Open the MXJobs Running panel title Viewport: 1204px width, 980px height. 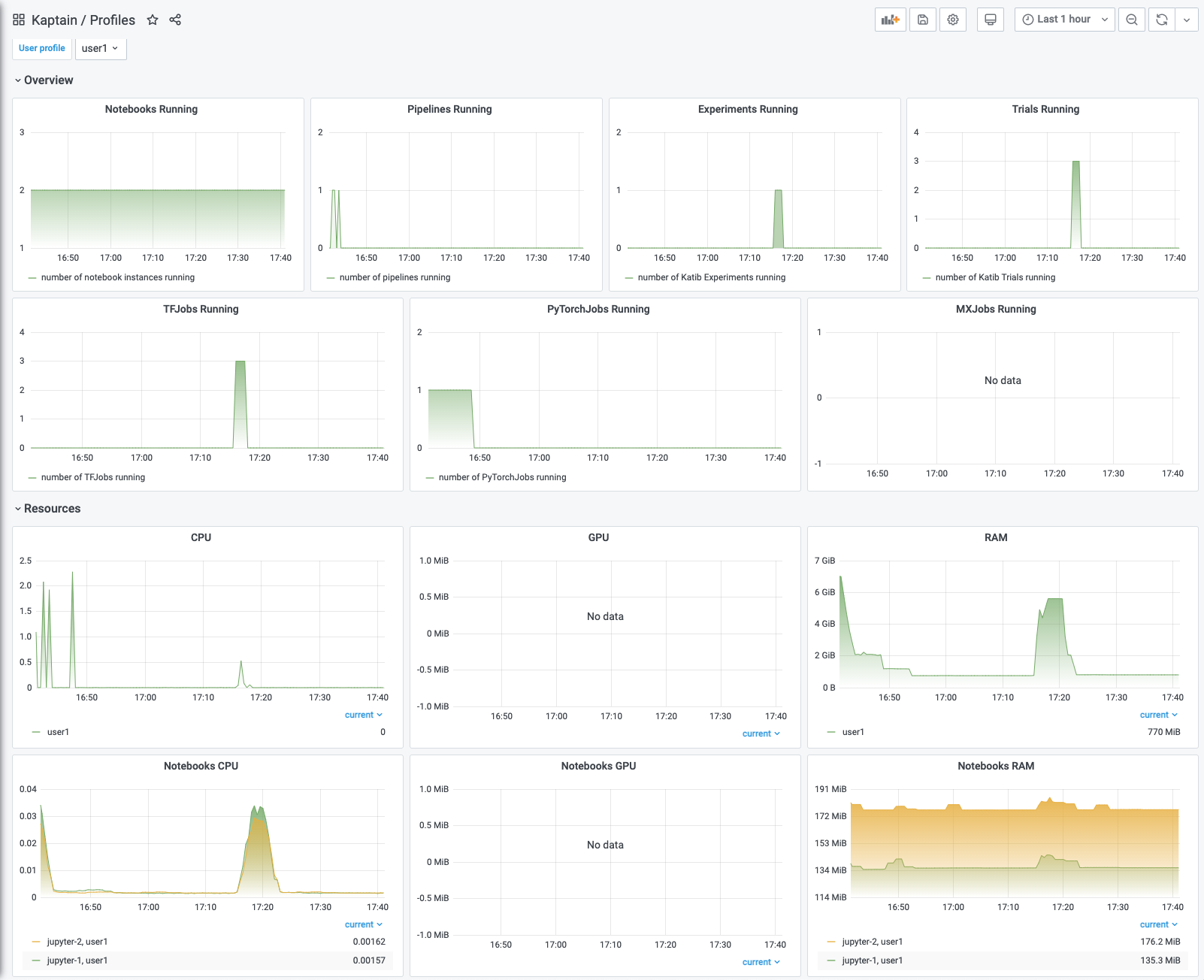pyautogui.click(x=996, y=309)
